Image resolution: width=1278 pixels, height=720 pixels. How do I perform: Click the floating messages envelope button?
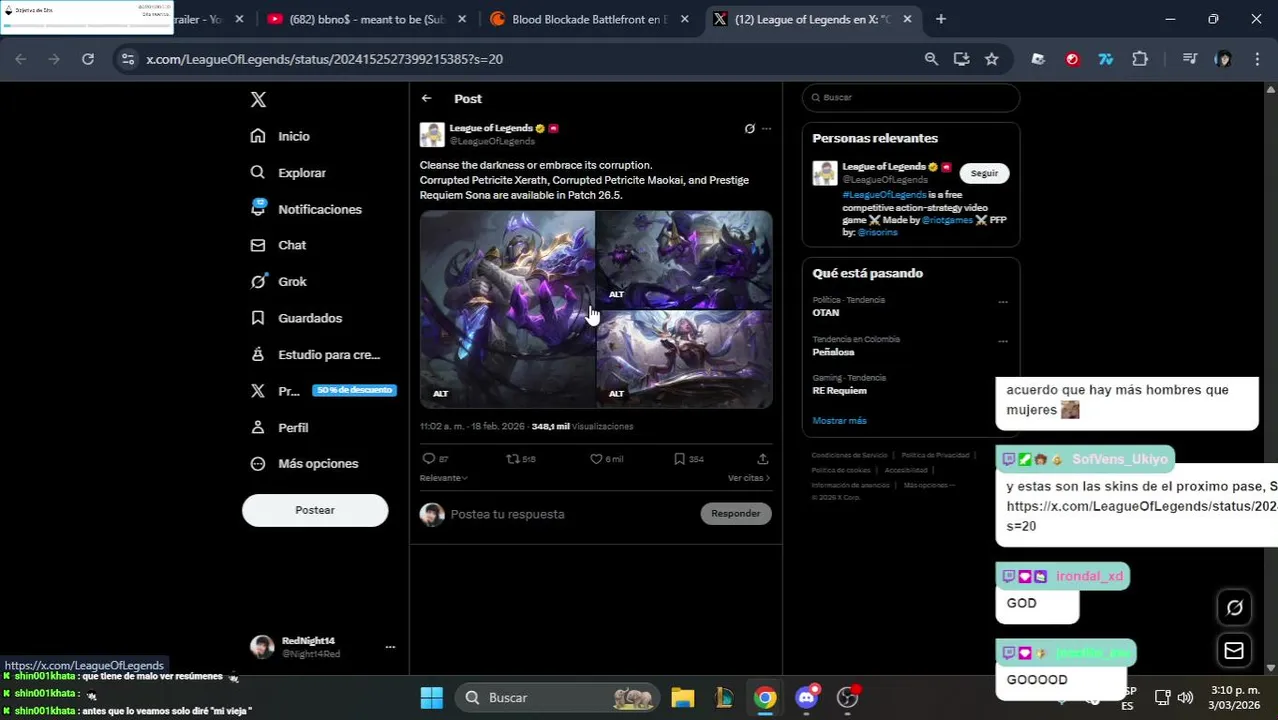tap(1234, 651)
